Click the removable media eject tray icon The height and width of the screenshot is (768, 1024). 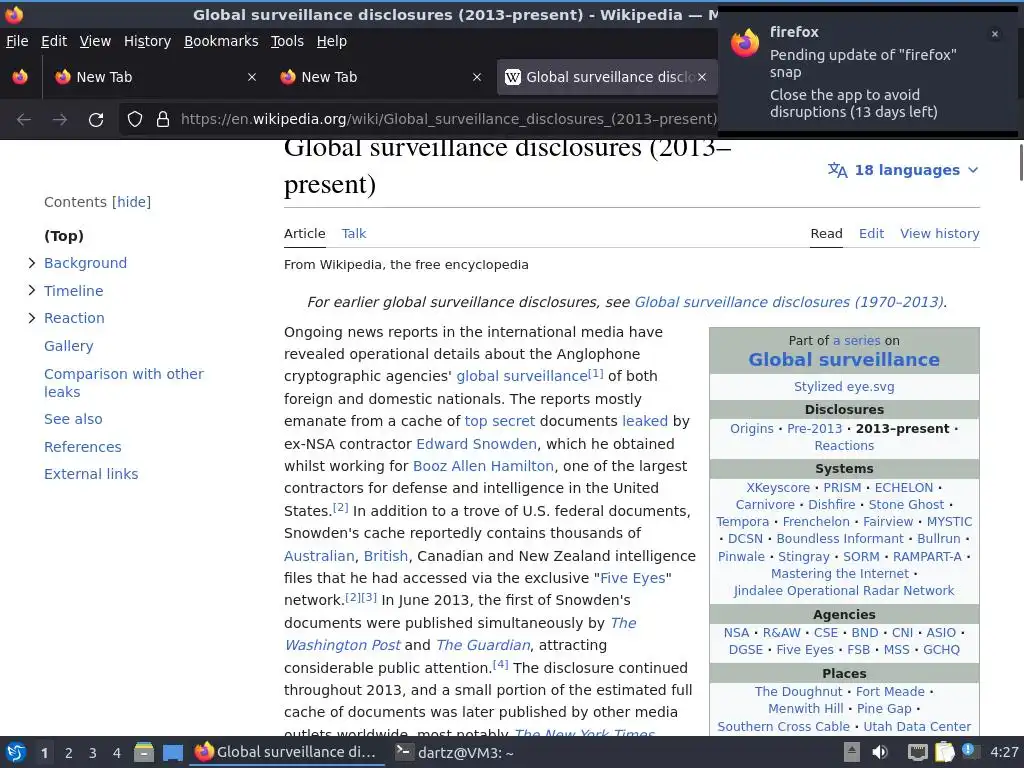coord(851,752)
